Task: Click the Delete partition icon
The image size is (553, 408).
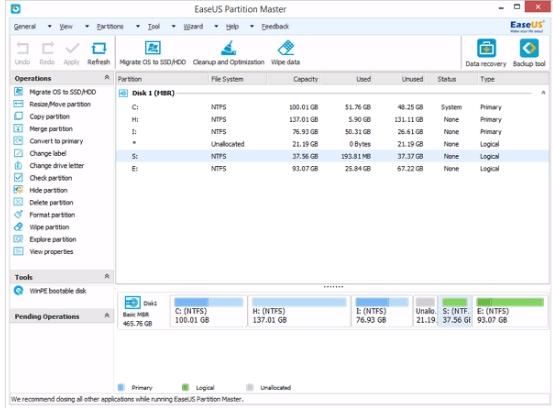Action: coord(18,202)
